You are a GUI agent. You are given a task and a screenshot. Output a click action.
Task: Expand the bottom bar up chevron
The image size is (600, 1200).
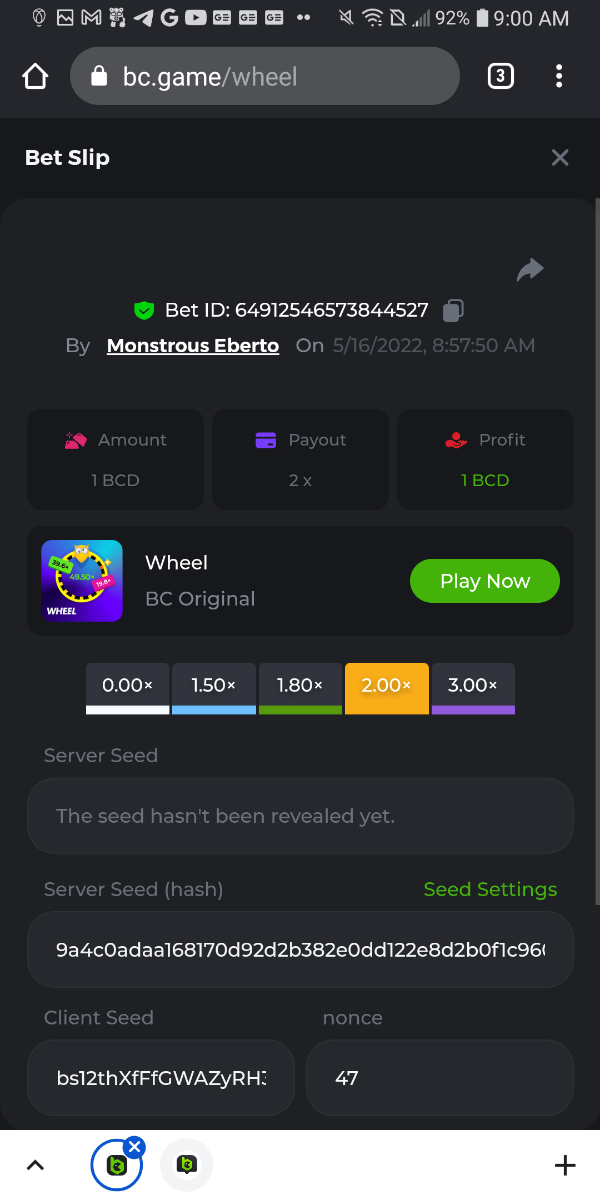35,1165
